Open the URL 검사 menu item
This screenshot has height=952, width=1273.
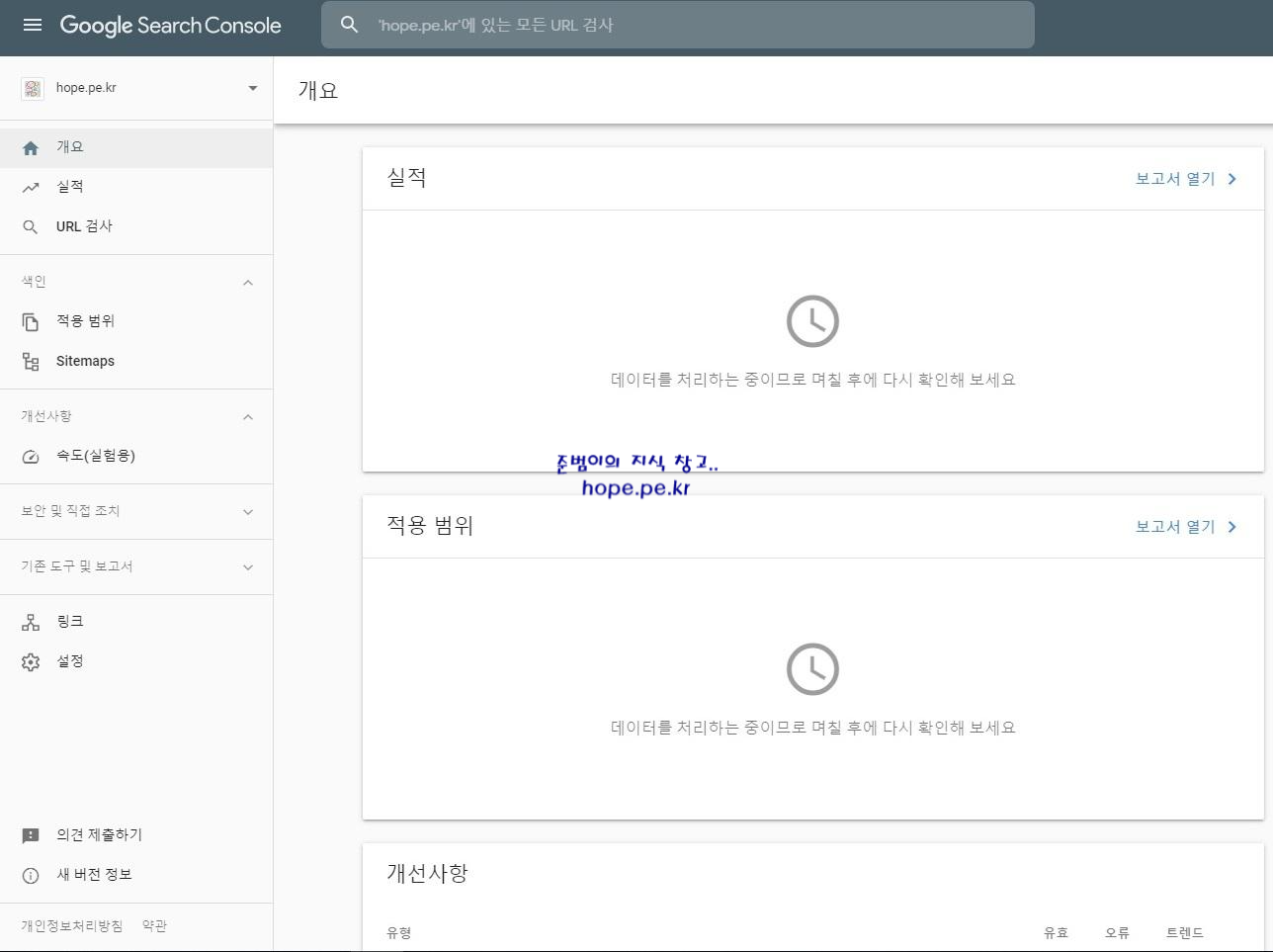pyautogui.click(x=136, y=226)
